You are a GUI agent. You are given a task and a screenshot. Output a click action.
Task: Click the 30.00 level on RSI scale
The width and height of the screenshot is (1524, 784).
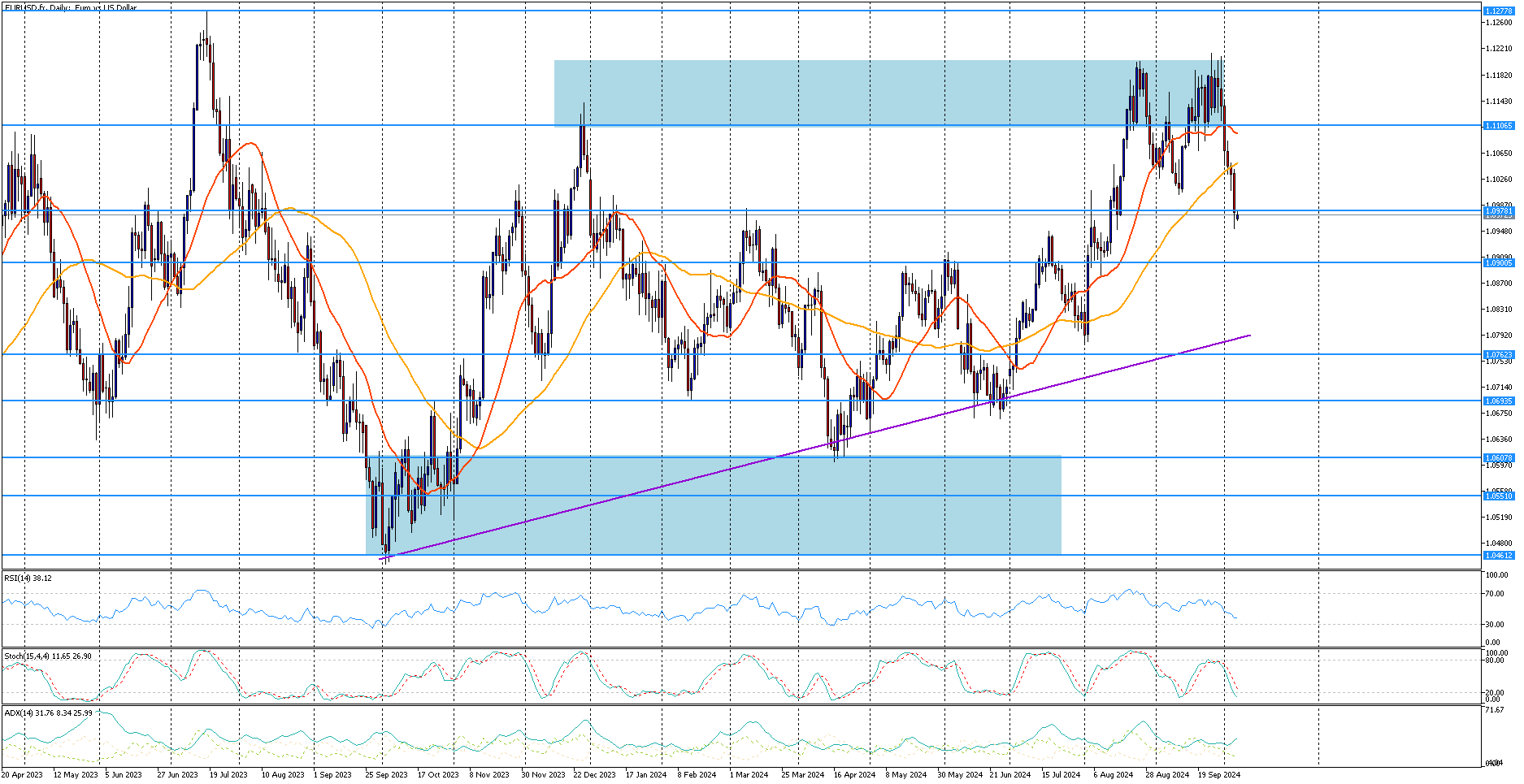click(1496, 624)
